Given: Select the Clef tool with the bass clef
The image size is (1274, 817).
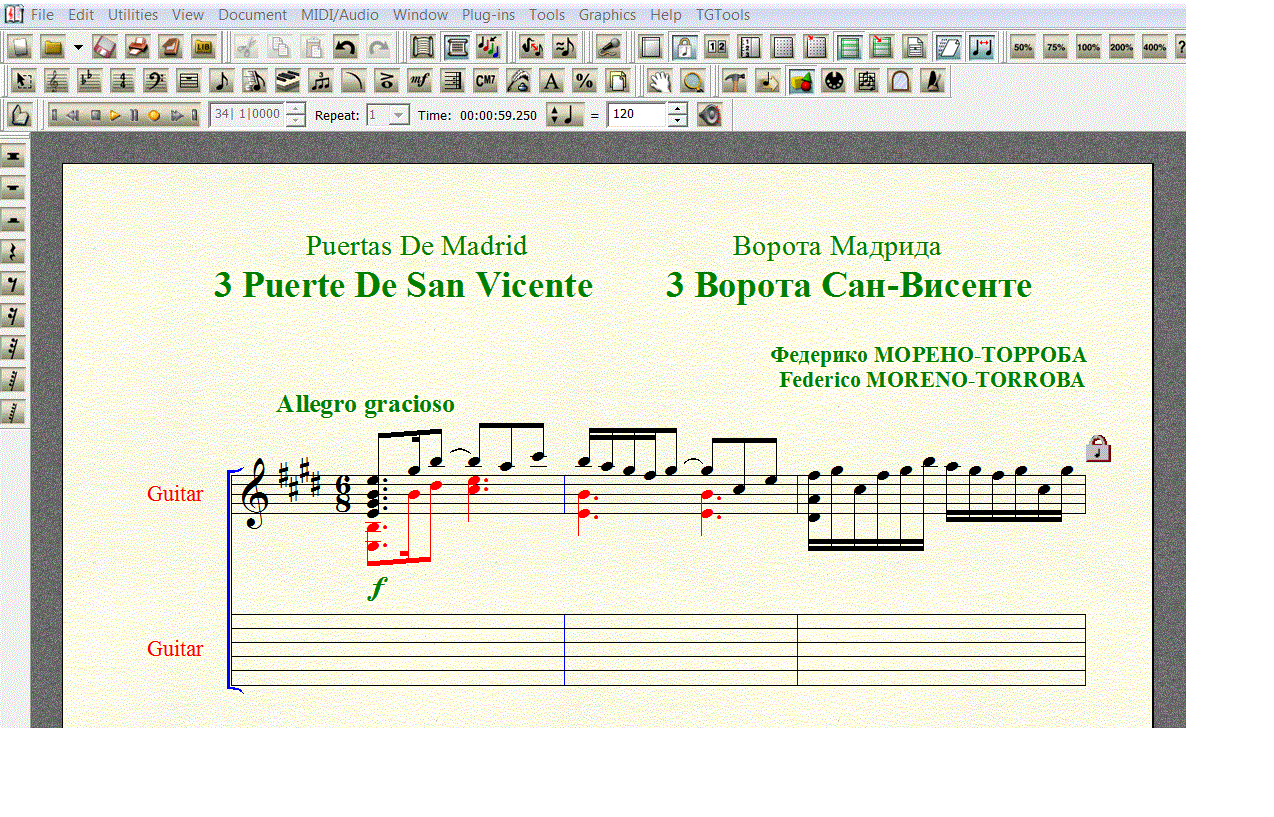Looking at the screenshot, I should (x=155, y=80).
